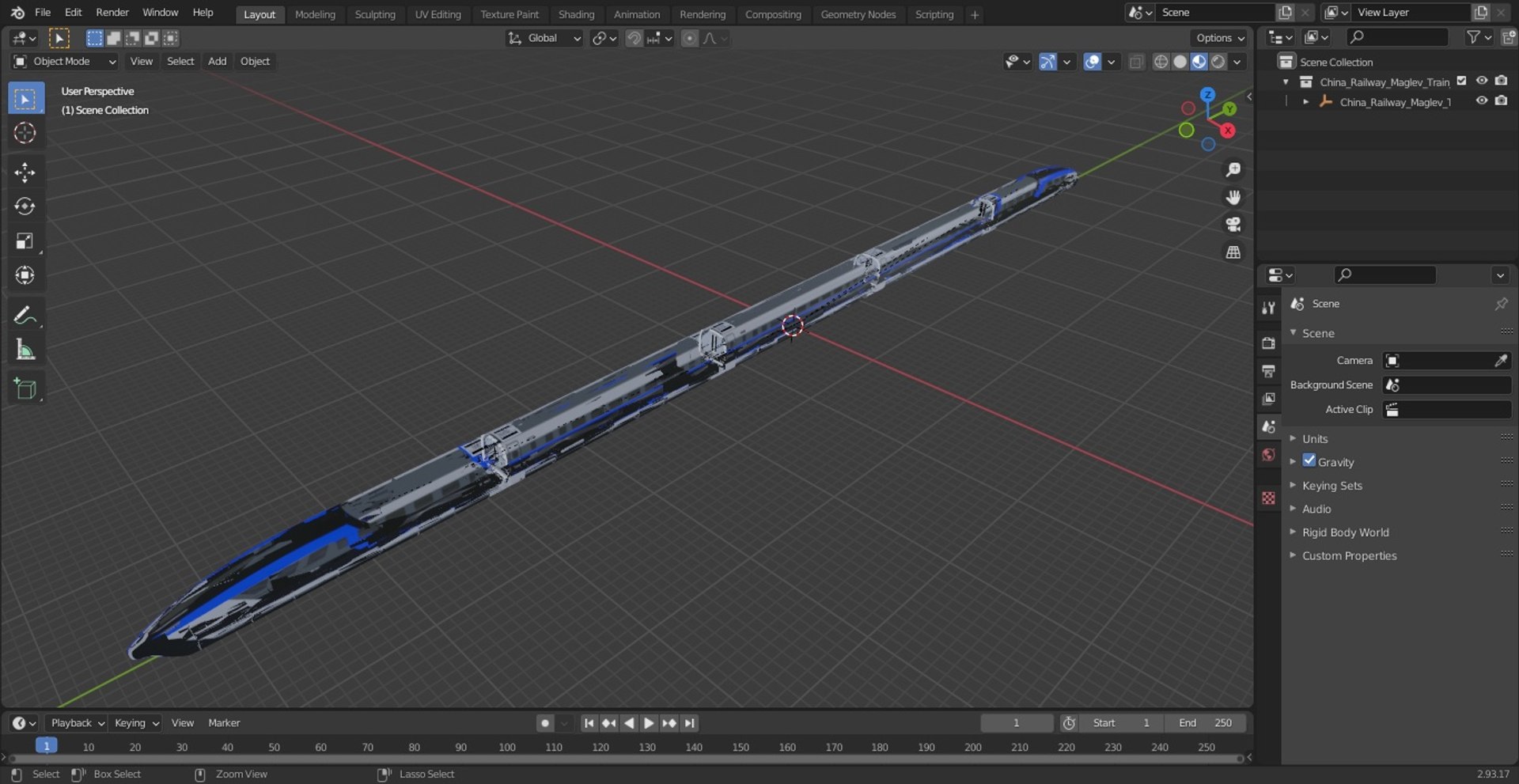Switch to the Modeling workspace tab
The image size is (1519, 784).
click(x=315, y=14)
